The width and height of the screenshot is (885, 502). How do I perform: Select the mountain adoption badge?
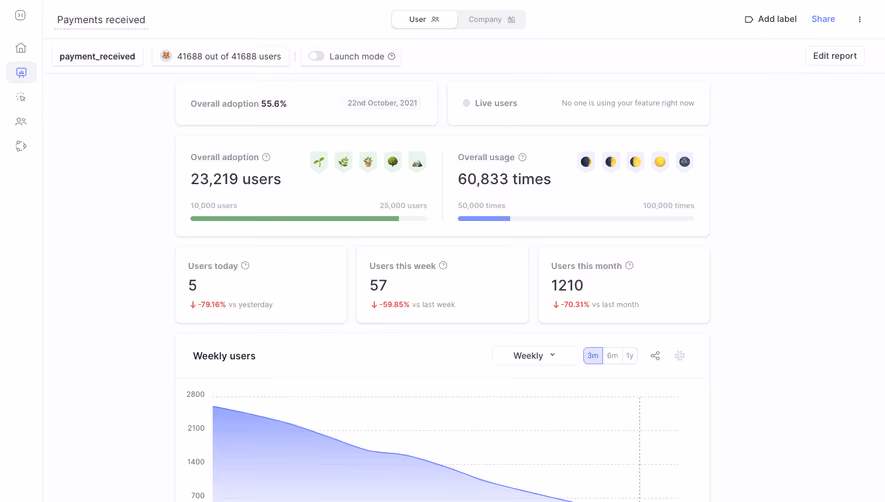point(417,162)
